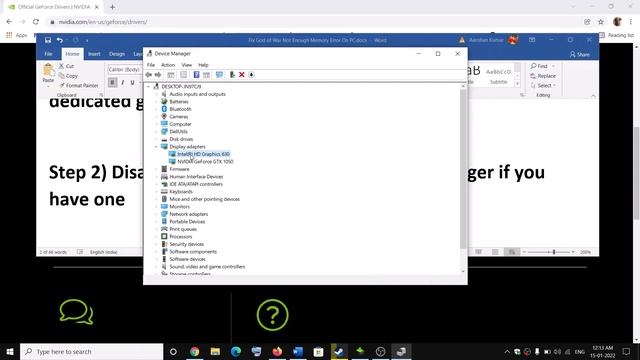Open Chrome from the taskbar

pyautogui.click(x=195, y=351)
